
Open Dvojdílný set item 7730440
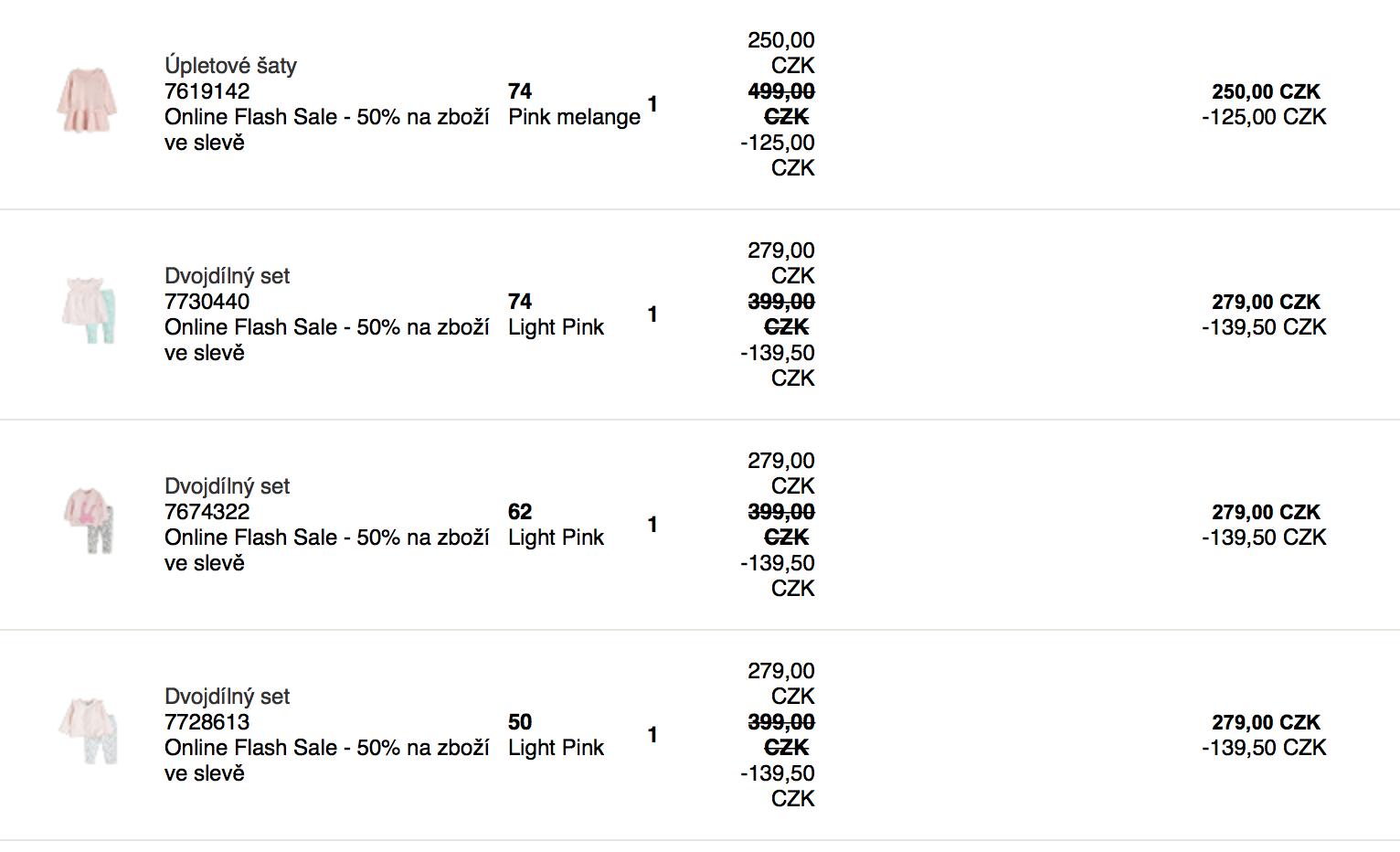click(x=227, y=276)
